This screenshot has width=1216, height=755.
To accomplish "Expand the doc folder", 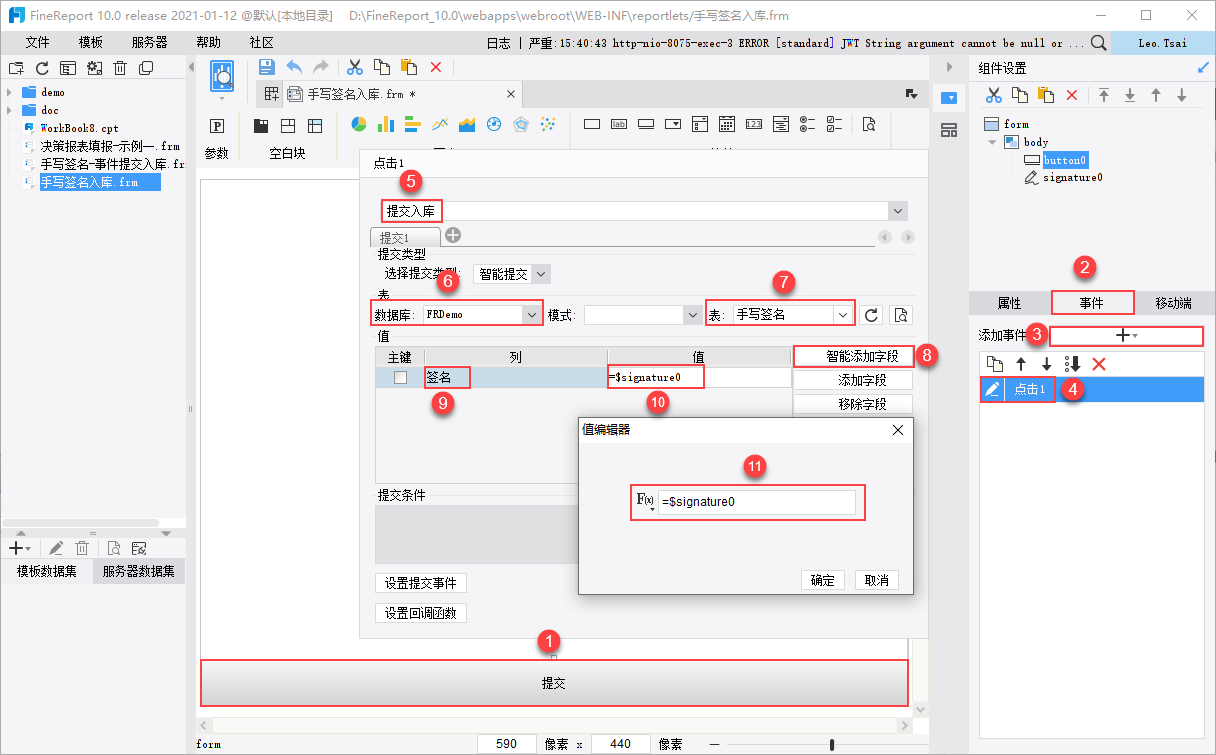I will tap(9, 110).
